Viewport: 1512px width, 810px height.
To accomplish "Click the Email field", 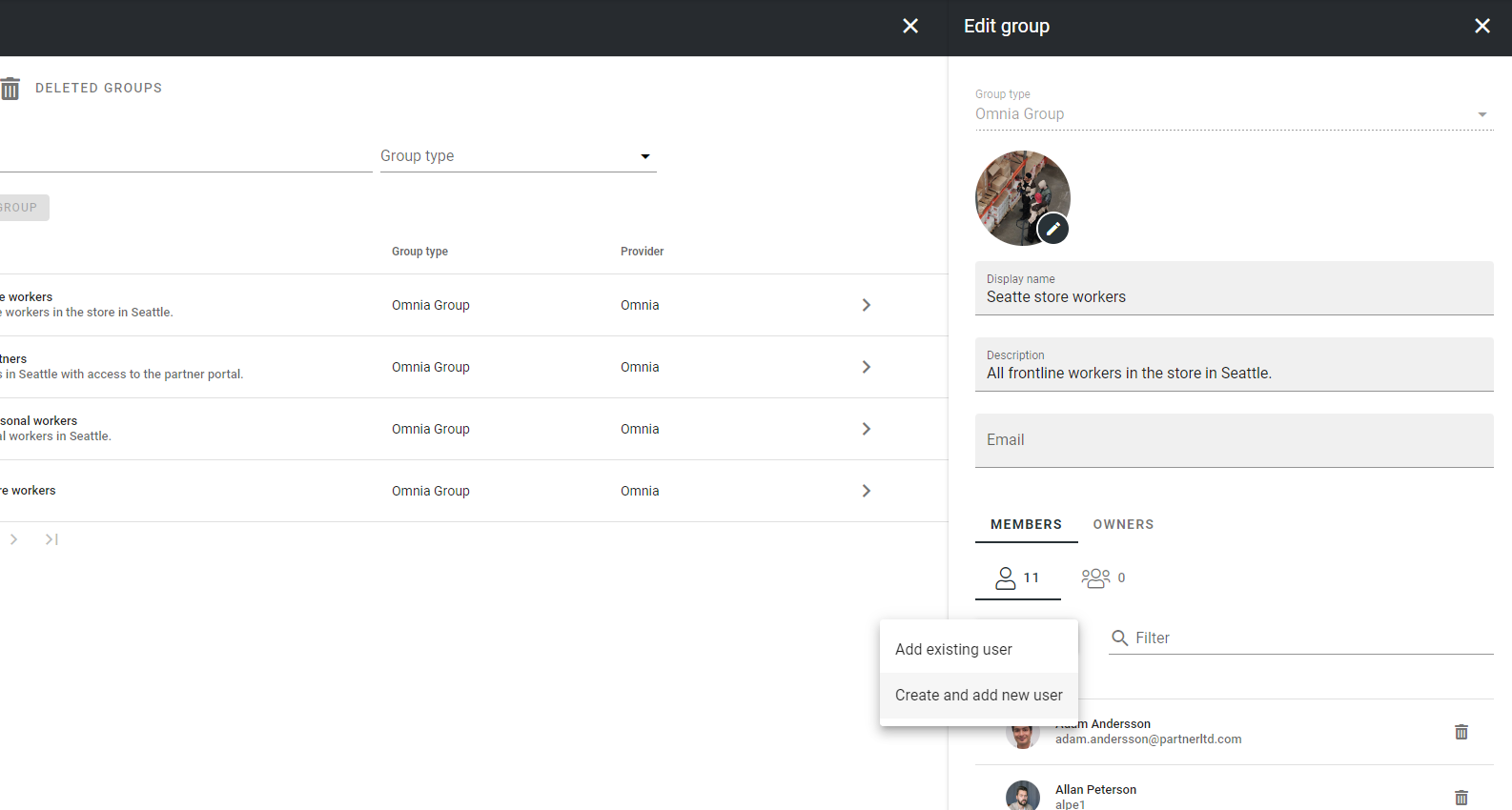I will 1234,440.
